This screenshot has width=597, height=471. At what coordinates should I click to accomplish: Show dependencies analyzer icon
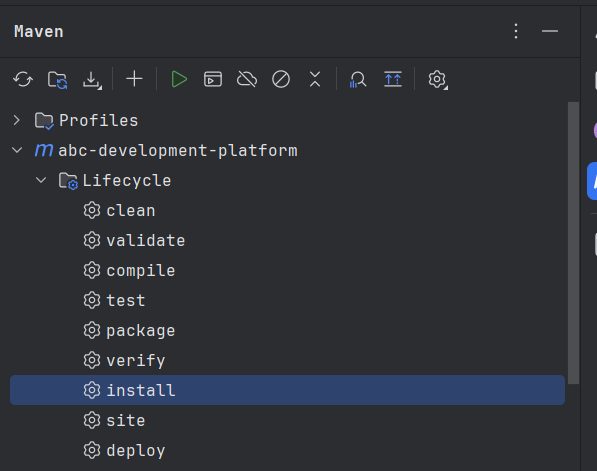[358, 80]
